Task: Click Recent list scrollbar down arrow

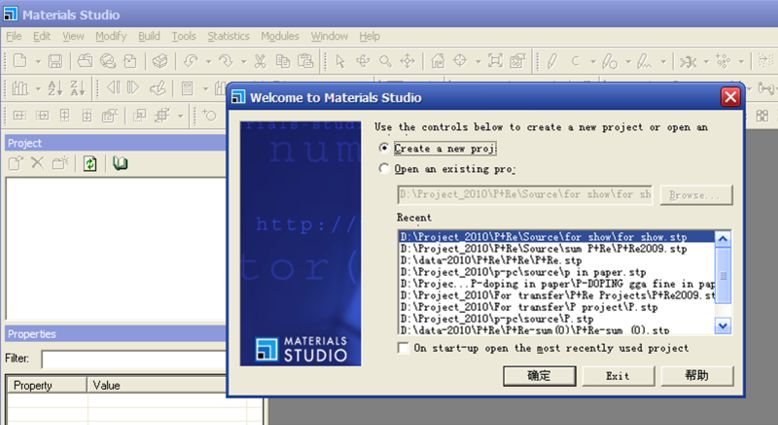Action: (723, 326)
